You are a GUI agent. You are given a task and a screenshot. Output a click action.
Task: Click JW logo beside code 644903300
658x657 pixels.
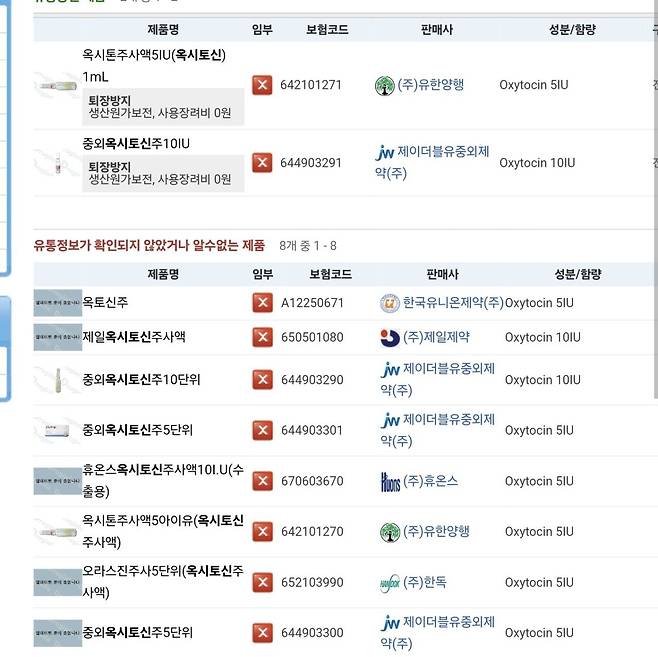coord(390,623)
